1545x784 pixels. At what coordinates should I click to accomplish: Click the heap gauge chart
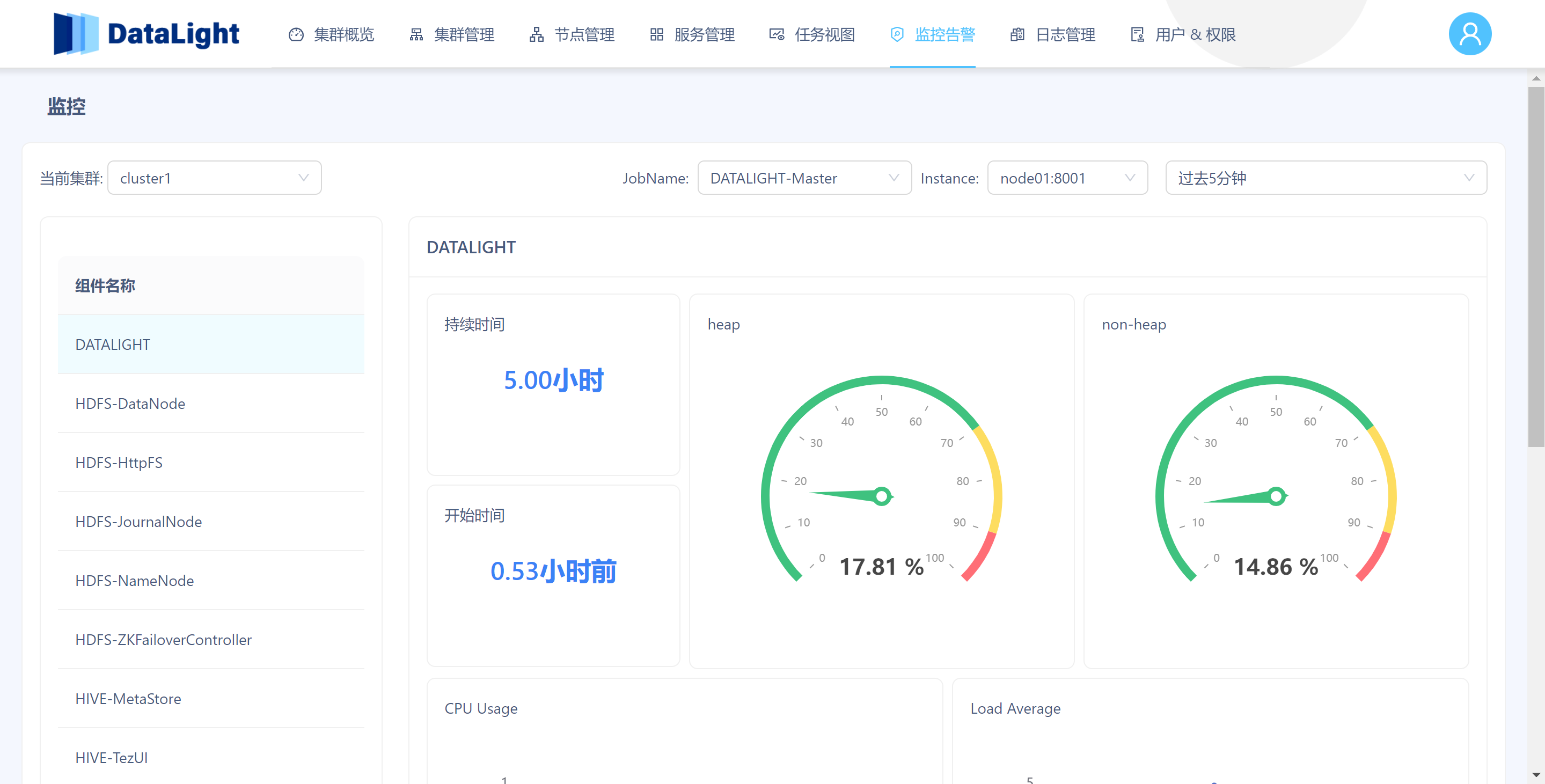click(x=881, y=480)
